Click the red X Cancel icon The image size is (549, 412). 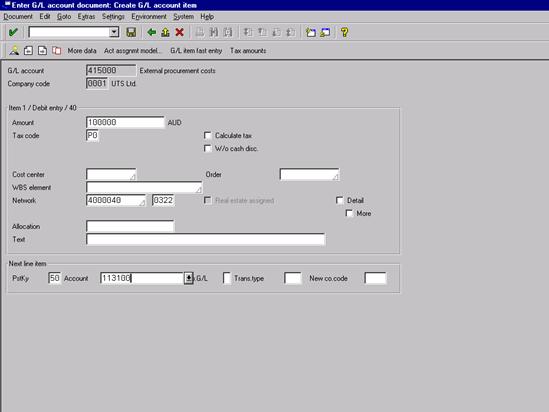180,32
